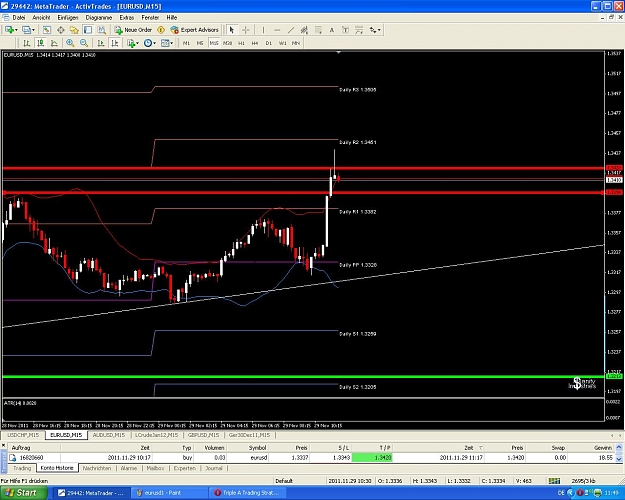
Task: Switch chart to line chart icon
Action: click(54, 43)
